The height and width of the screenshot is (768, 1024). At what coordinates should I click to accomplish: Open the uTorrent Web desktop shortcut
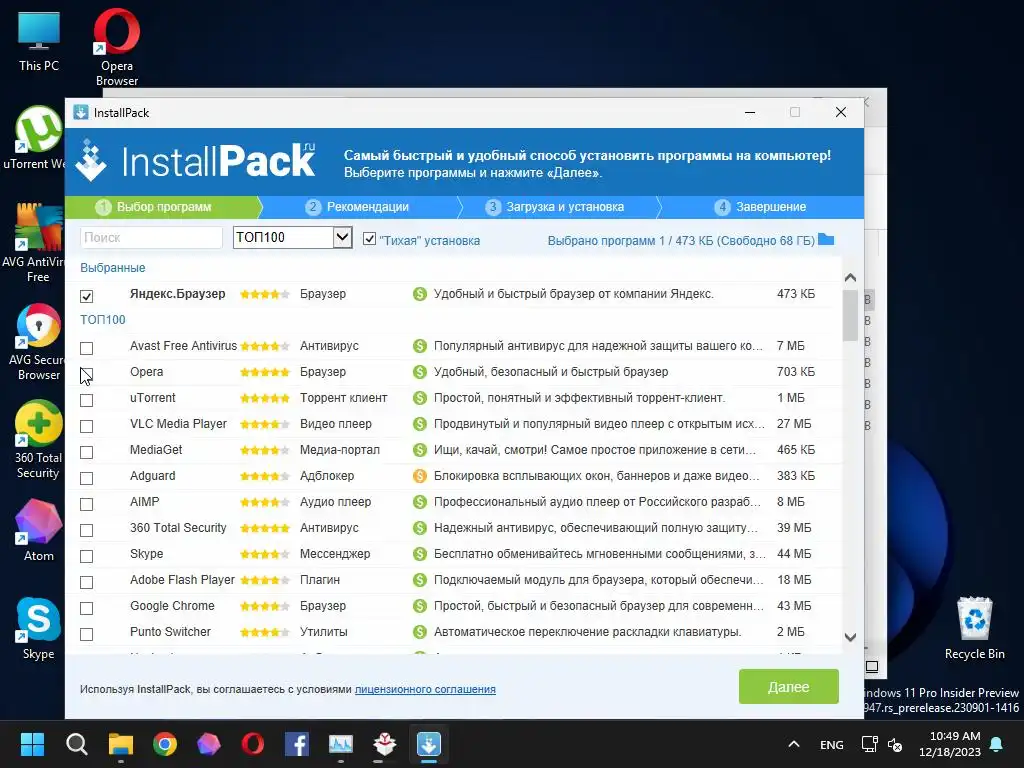tap(34, 138)
